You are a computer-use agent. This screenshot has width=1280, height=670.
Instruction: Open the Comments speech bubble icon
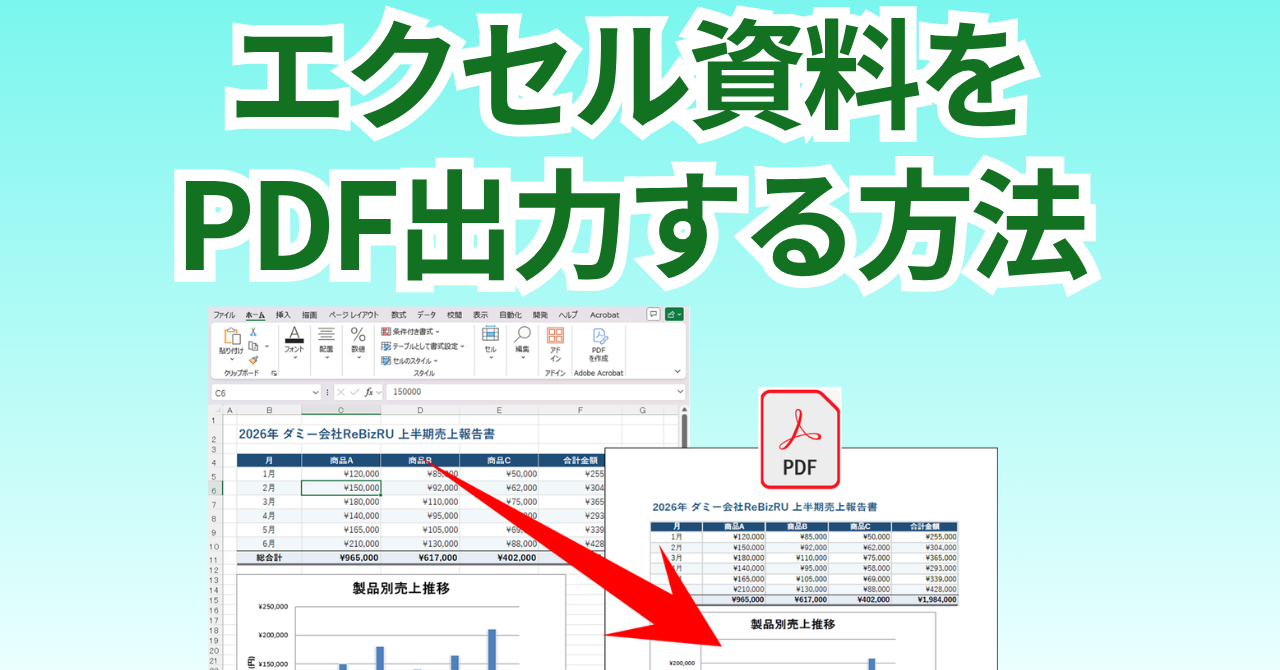pos(653,314)
